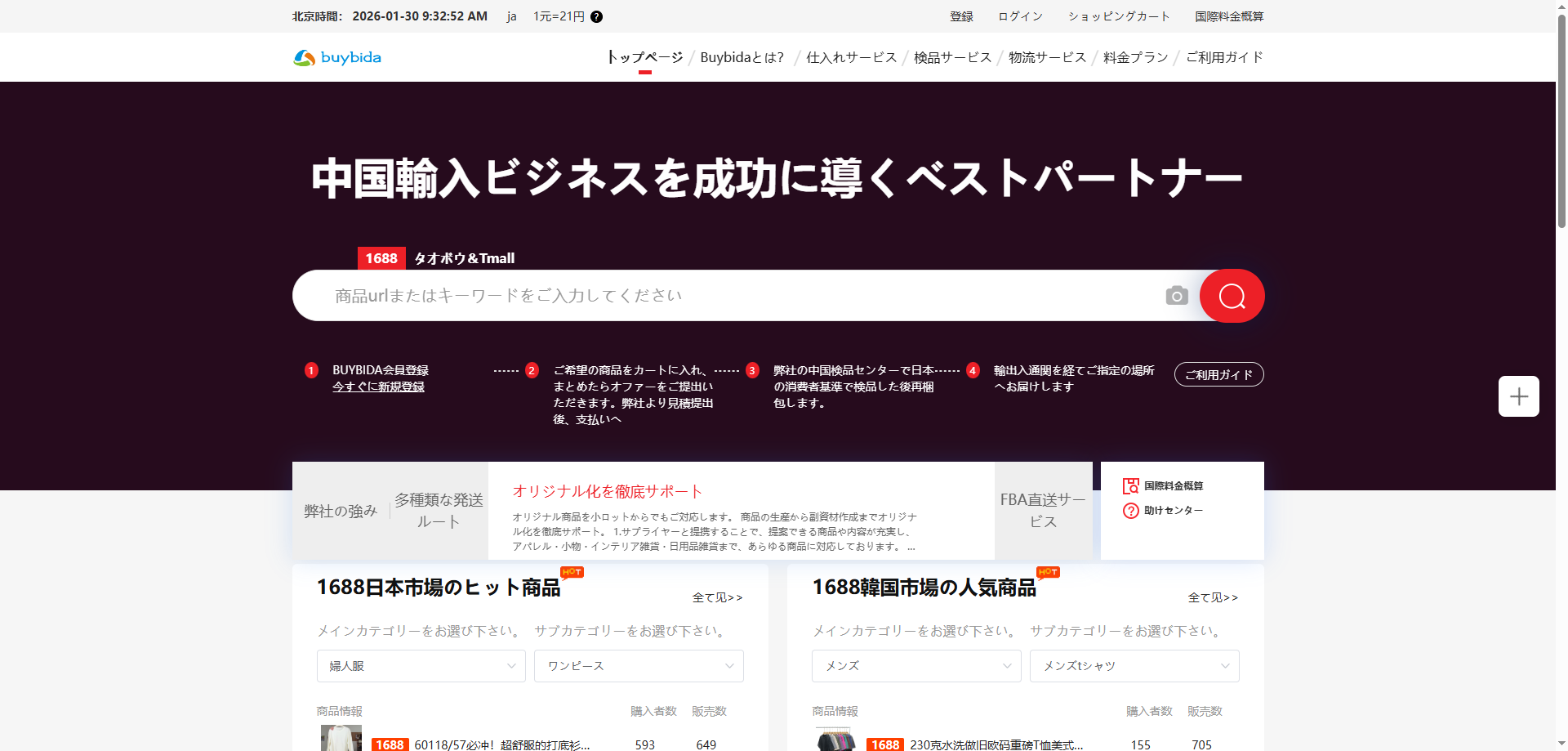Click the red search magnifier button
Screen dimensions: 1568x751
tap(1232, 296)
